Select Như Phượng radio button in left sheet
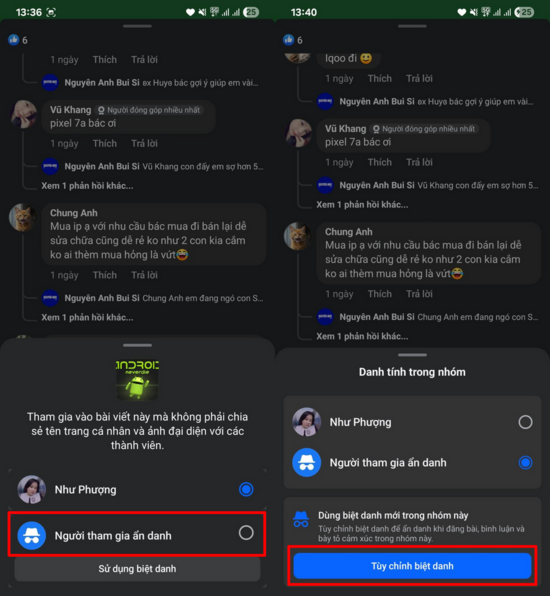Screen dimensions: 550x596 246,489
